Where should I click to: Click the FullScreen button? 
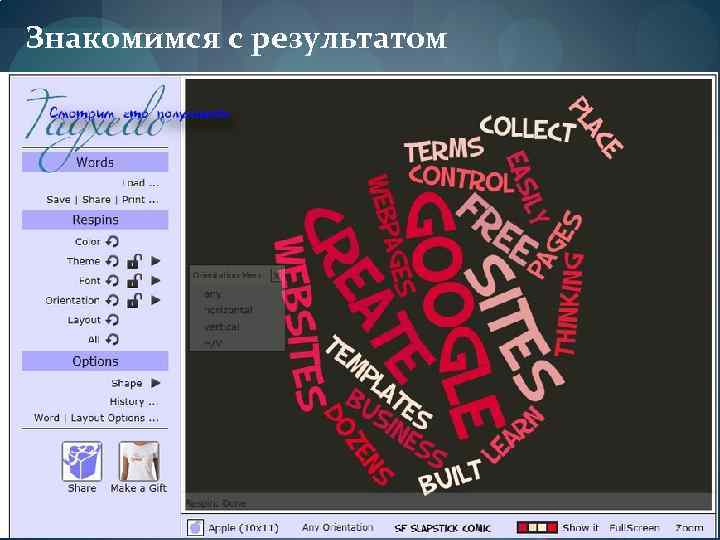point(634,528)
